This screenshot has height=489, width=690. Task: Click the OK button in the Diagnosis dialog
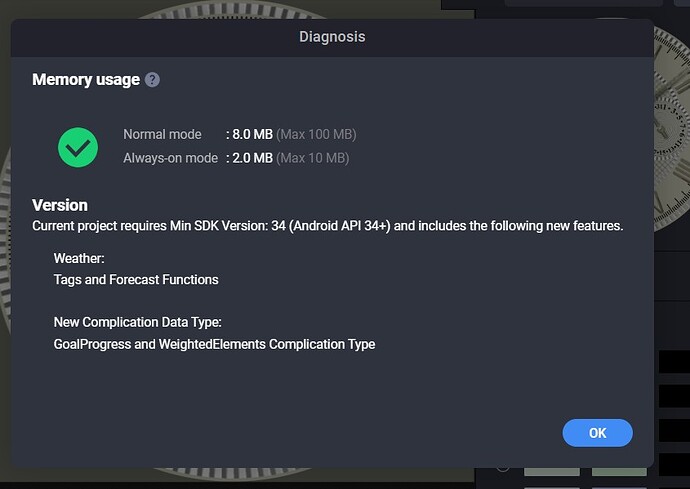(x=597, y=433)
